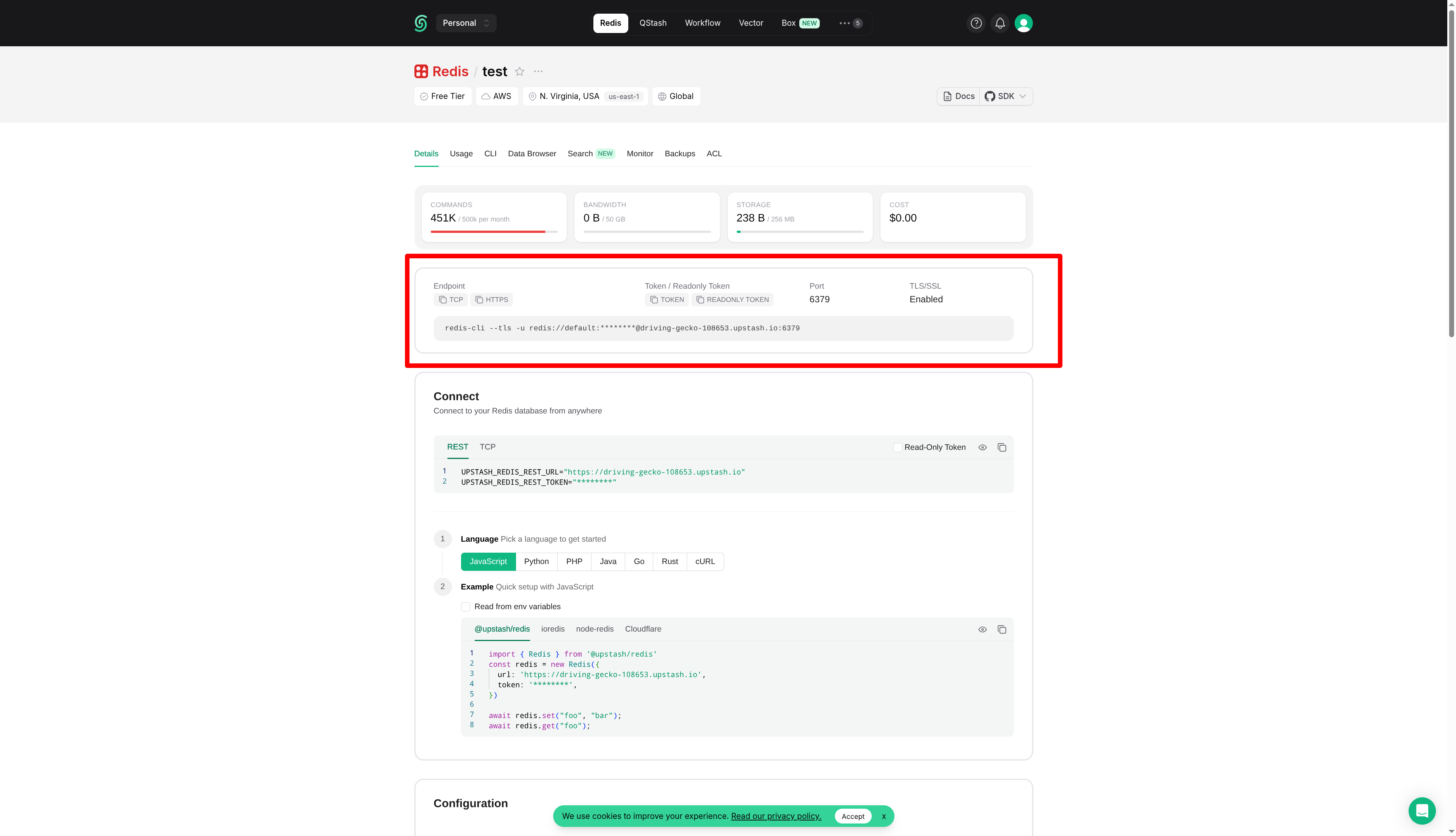This screenshot has width=1456, height=836.
Task: Expand the more products menu (5)
Action: coord(850,23)
